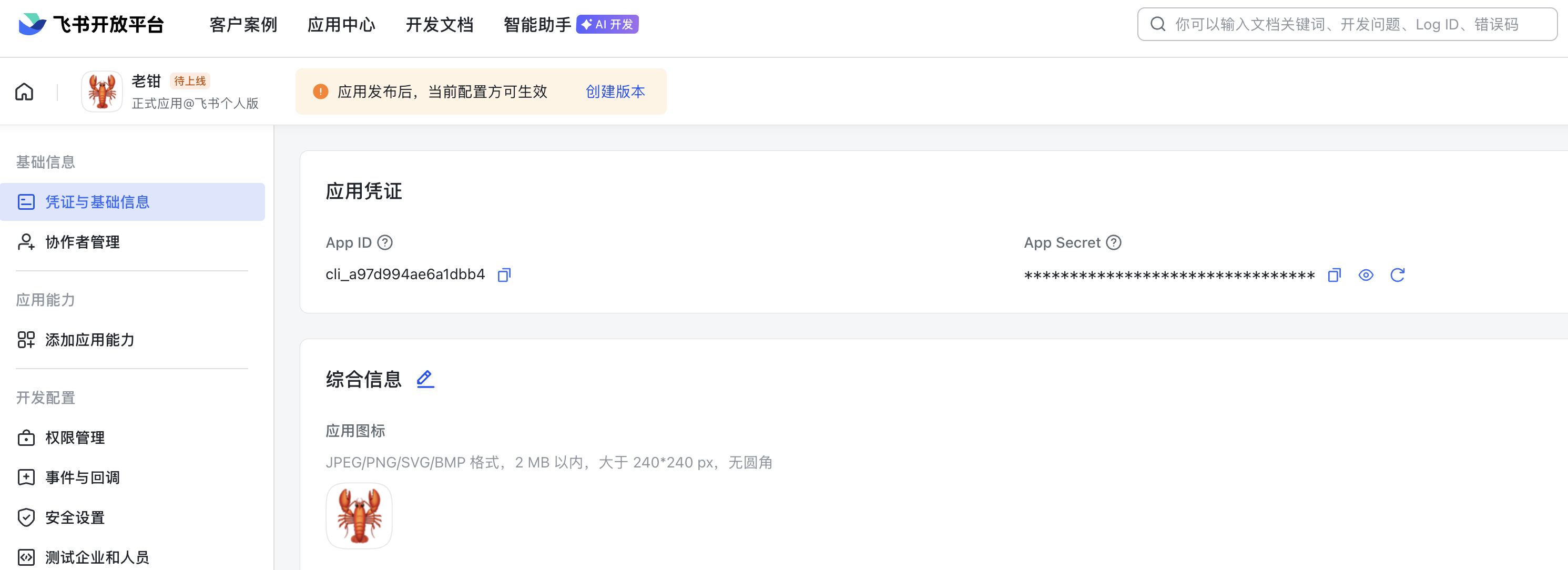This screenshot has width=1568, height=570.
Task: Click the 应用图标 label
Action: pos(355,431)
